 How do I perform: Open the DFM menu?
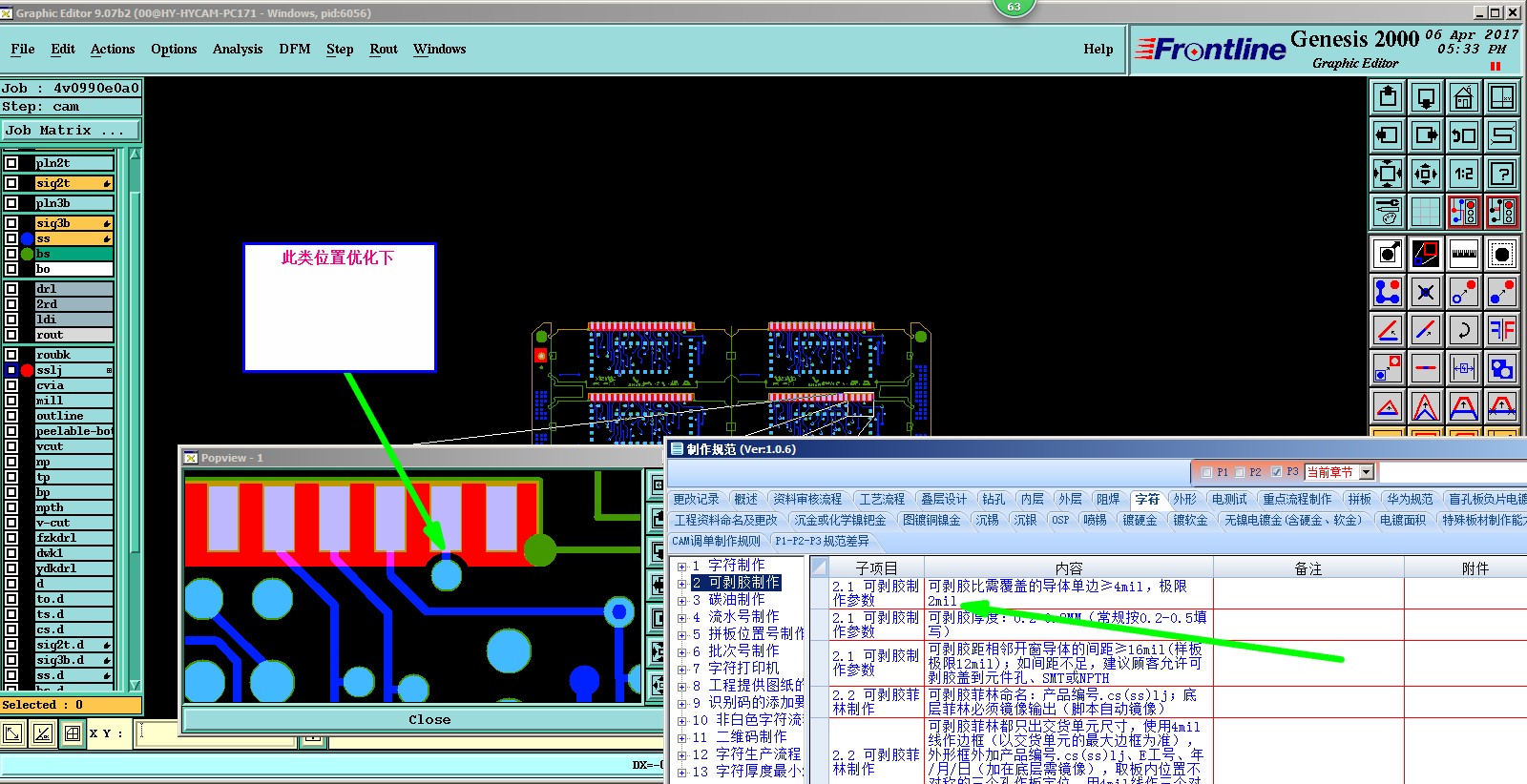coord(295,50)
